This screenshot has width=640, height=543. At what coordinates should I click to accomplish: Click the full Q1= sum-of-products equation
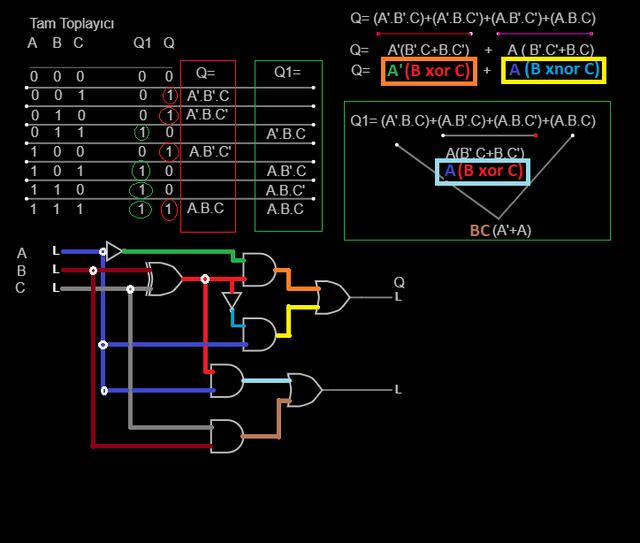(473, 121)
